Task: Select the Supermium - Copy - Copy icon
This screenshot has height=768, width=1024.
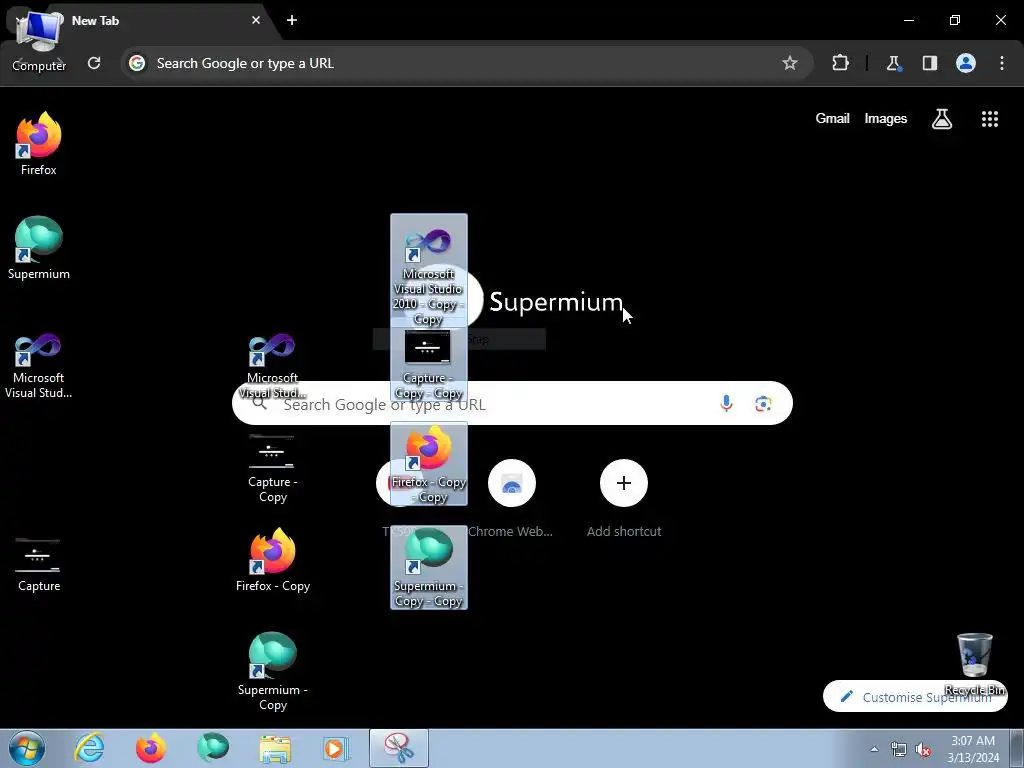Action: (x=428, y=567)
